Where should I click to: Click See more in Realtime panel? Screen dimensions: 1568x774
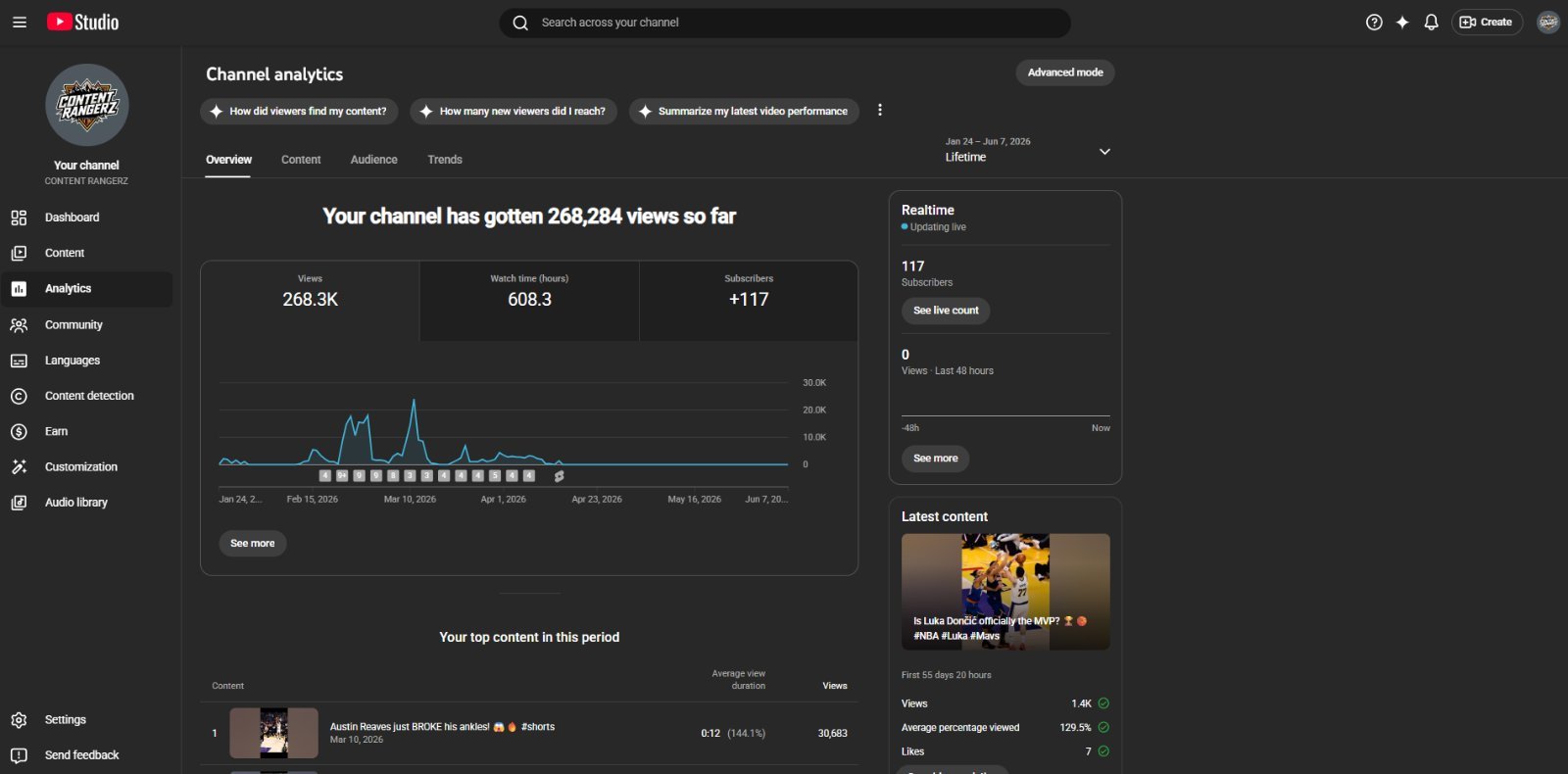(935, 459)
